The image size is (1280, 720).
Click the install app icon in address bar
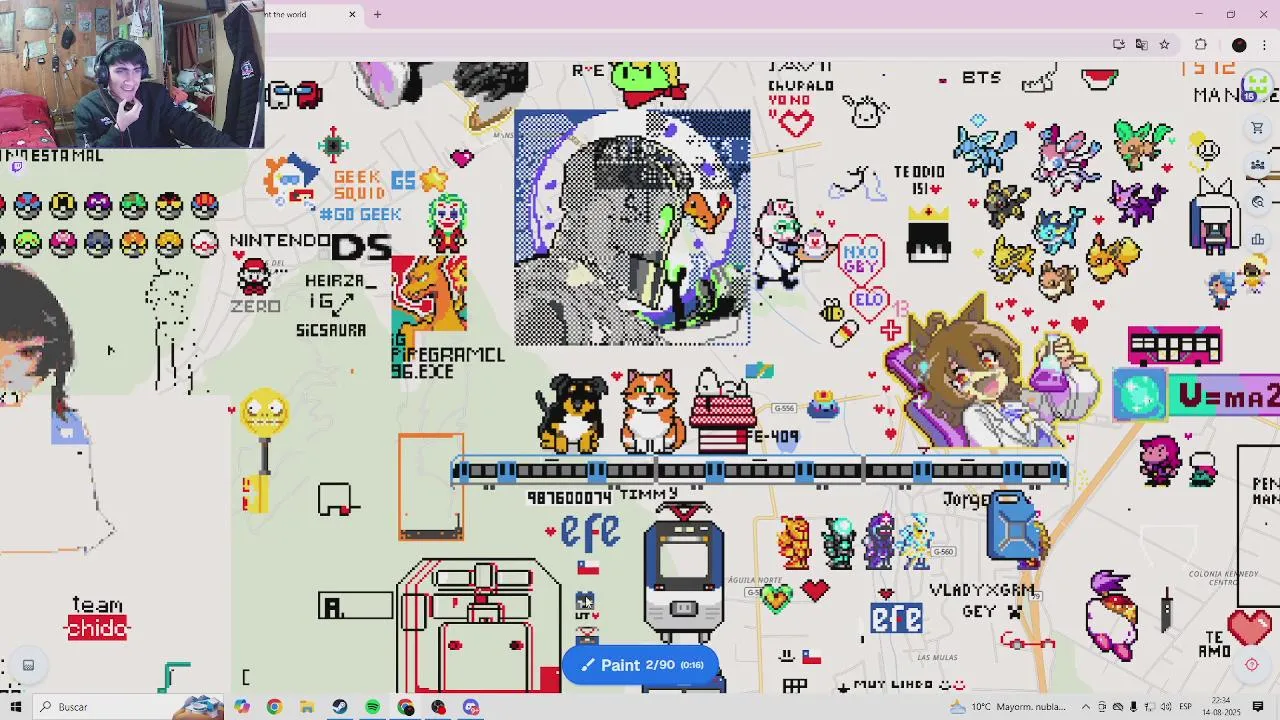click(x=1118, y=44)
